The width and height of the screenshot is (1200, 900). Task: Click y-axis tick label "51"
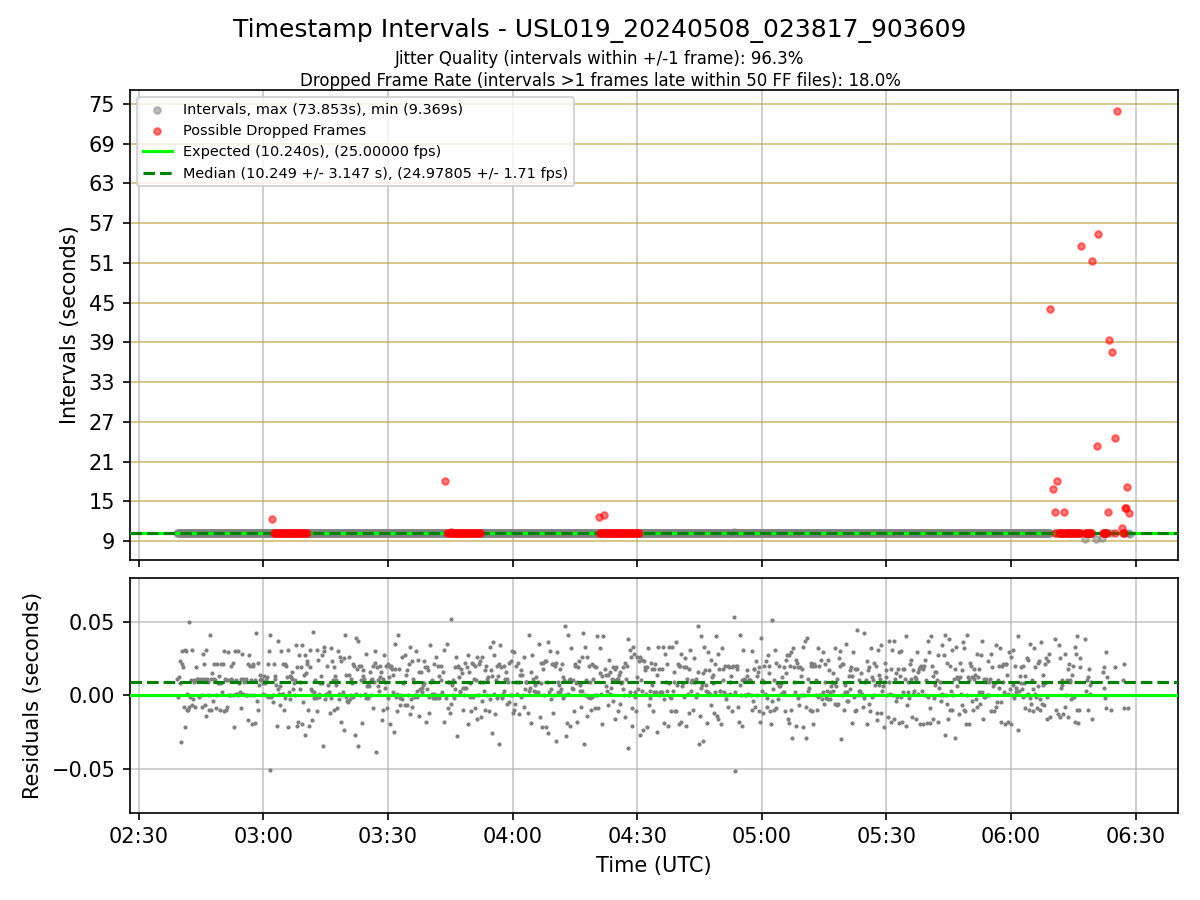coord(103,264)
